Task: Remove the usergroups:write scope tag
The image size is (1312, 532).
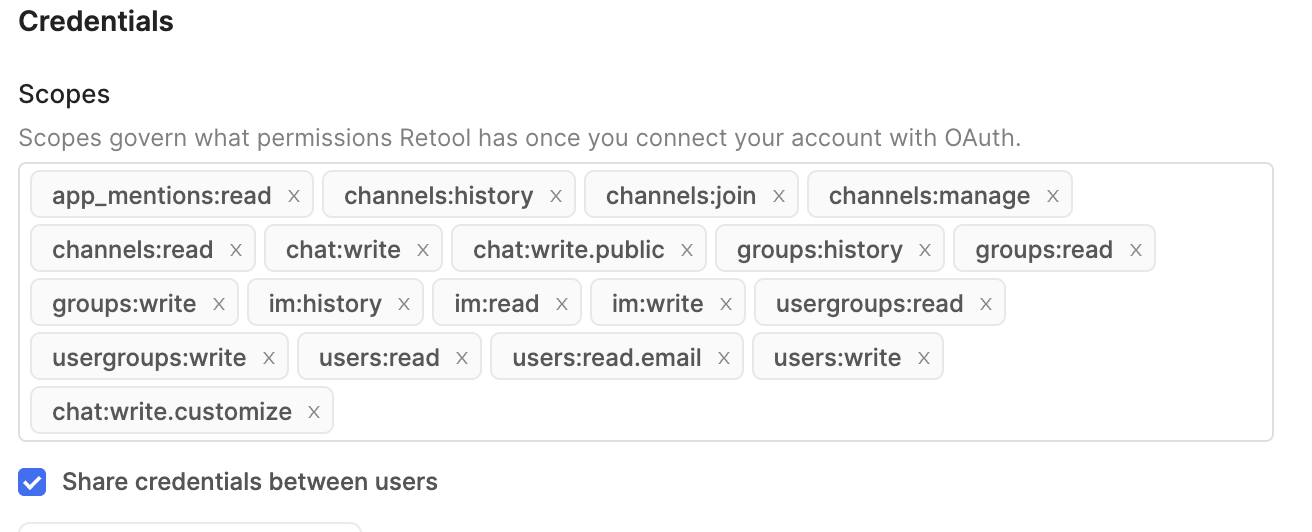Action: 269,358
